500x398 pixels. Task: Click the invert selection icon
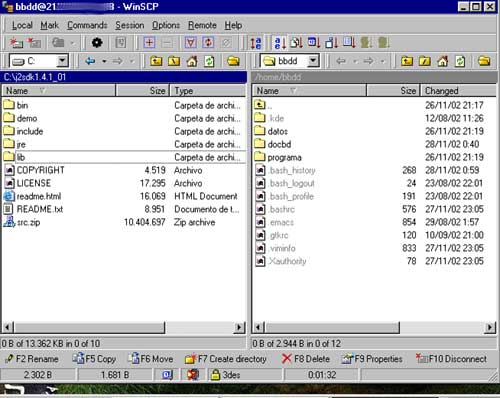click(208, 43)
